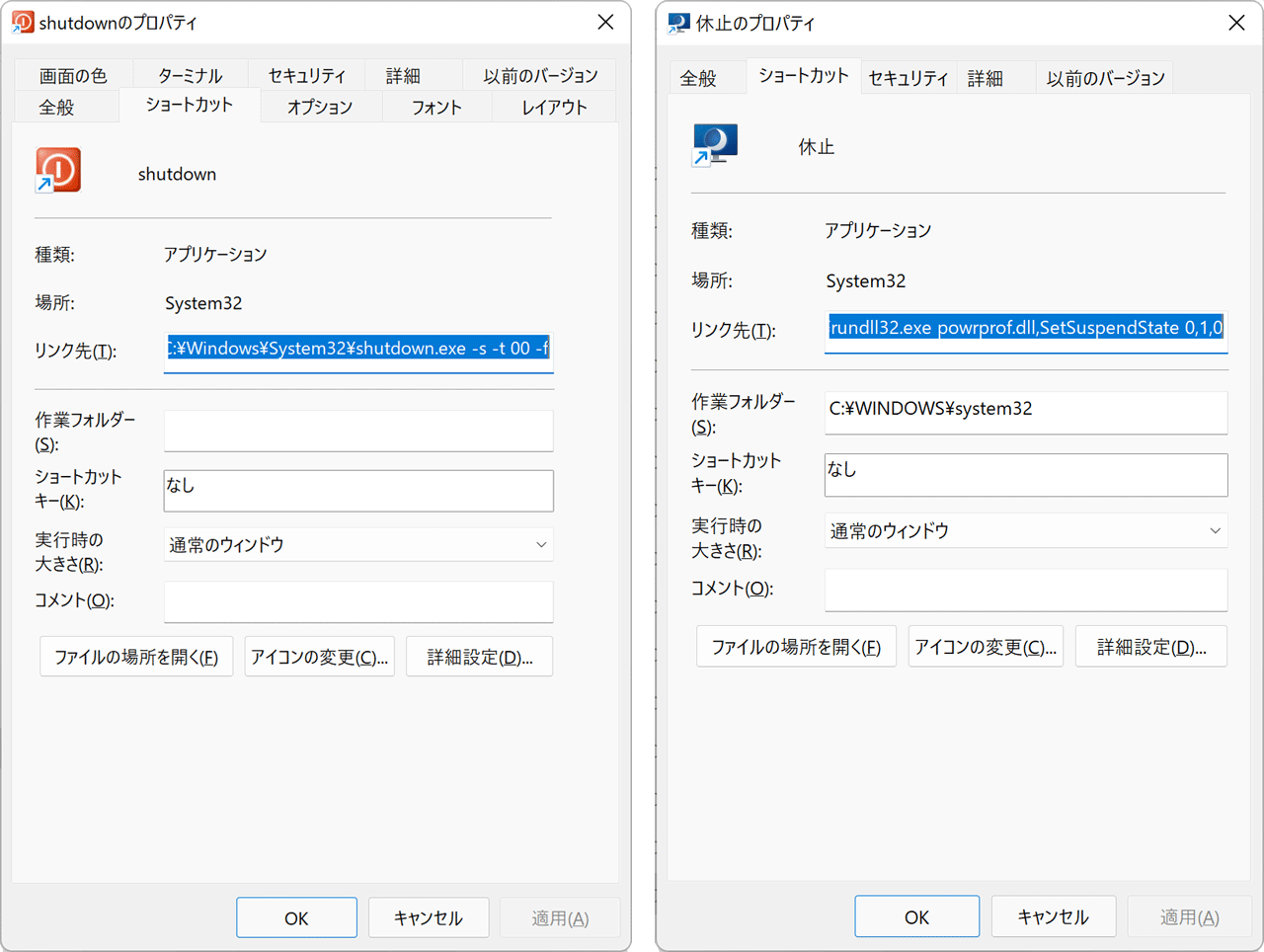The height and width of the screenshot is (952, 1264).
Task: Click アイコンの変更 in shutdown properties
Action: tap(320, 657)
